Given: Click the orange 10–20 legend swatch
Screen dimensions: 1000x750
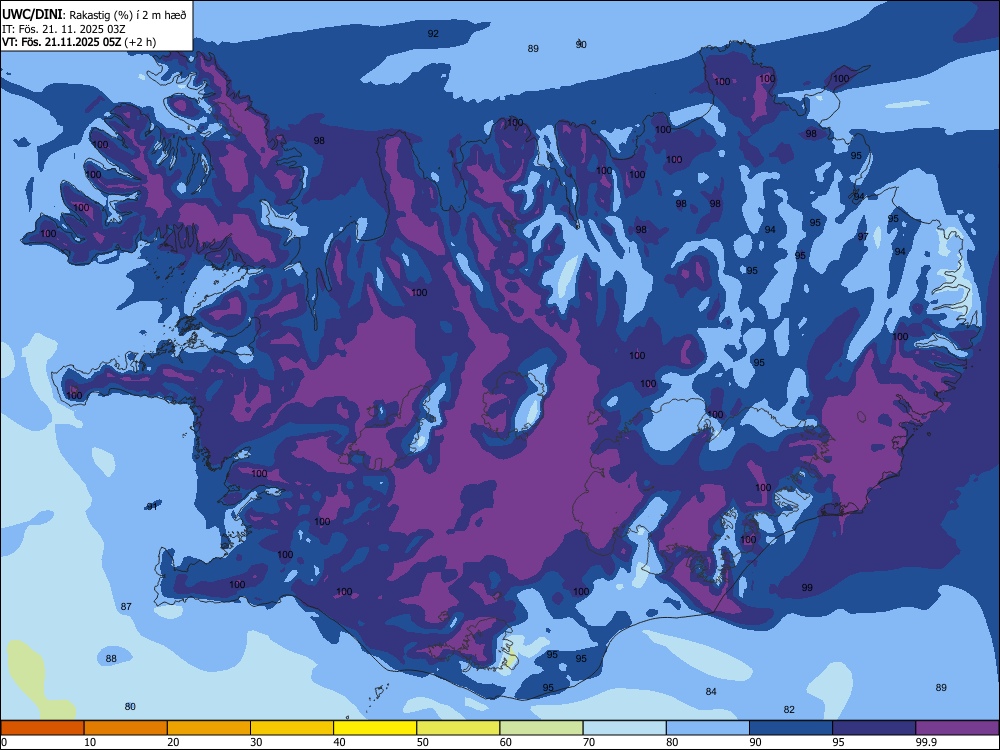Looking at the screenshot, I should coord(126,728).
